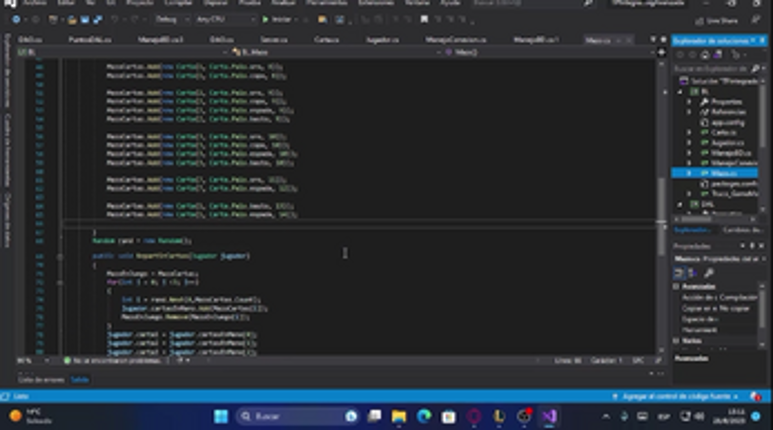Click the Open File folder icon
The height and width of the screenshot is (430, 773).
pos(72,20)
